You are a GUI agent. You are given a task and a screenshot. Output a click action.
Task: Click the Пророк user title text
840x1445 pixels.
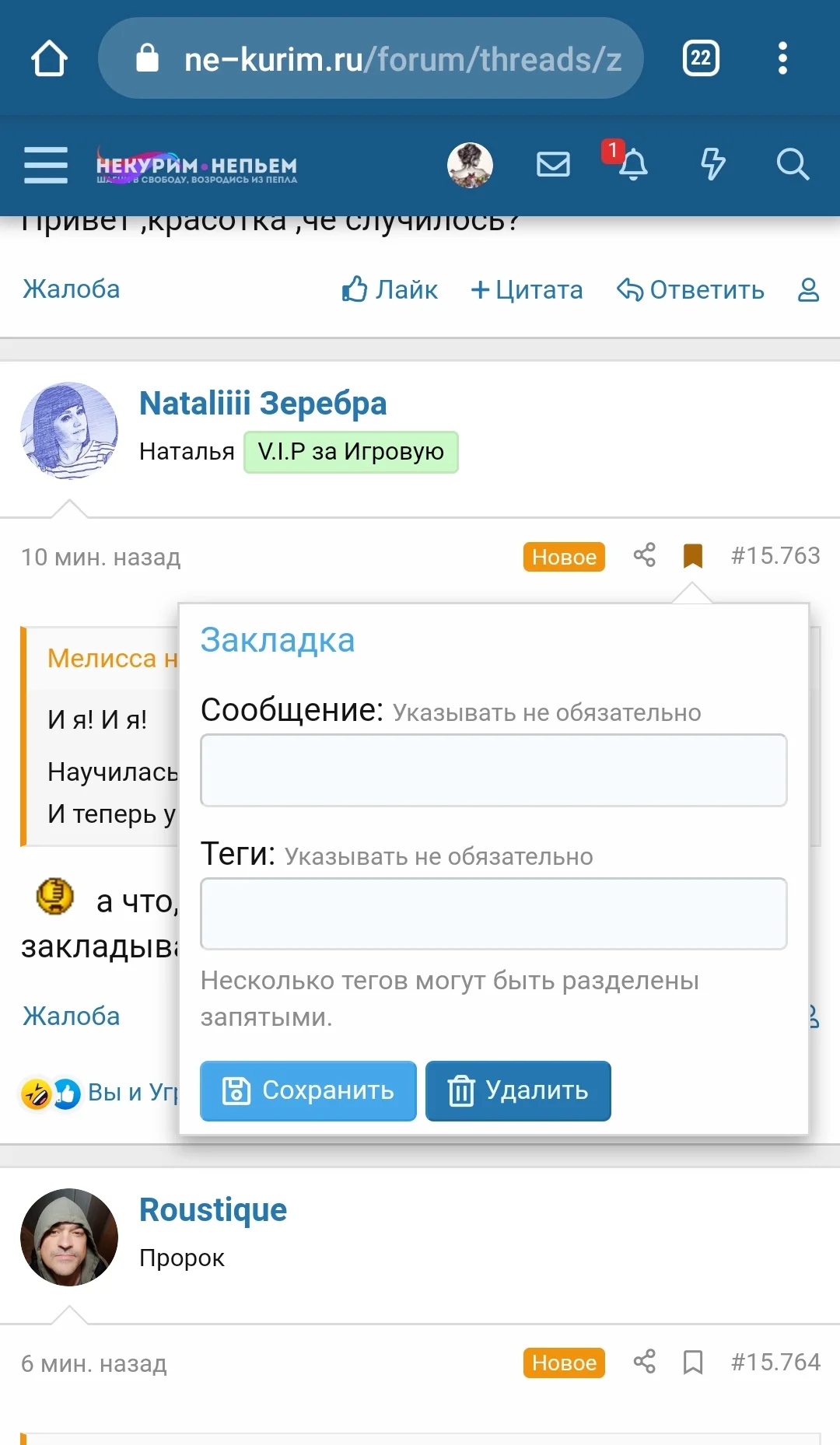pos(182,1258)
